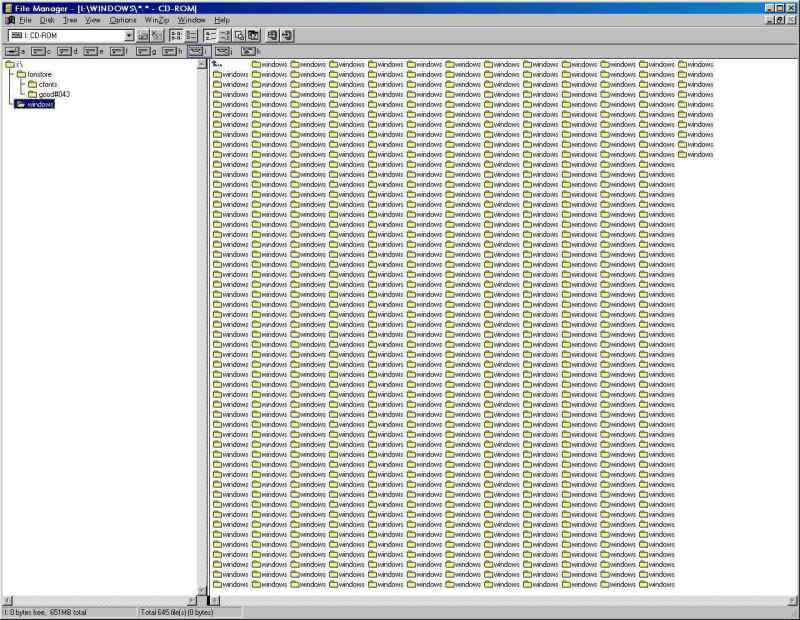
Task: Switch to network drive j
Action: tap(223, 52)
